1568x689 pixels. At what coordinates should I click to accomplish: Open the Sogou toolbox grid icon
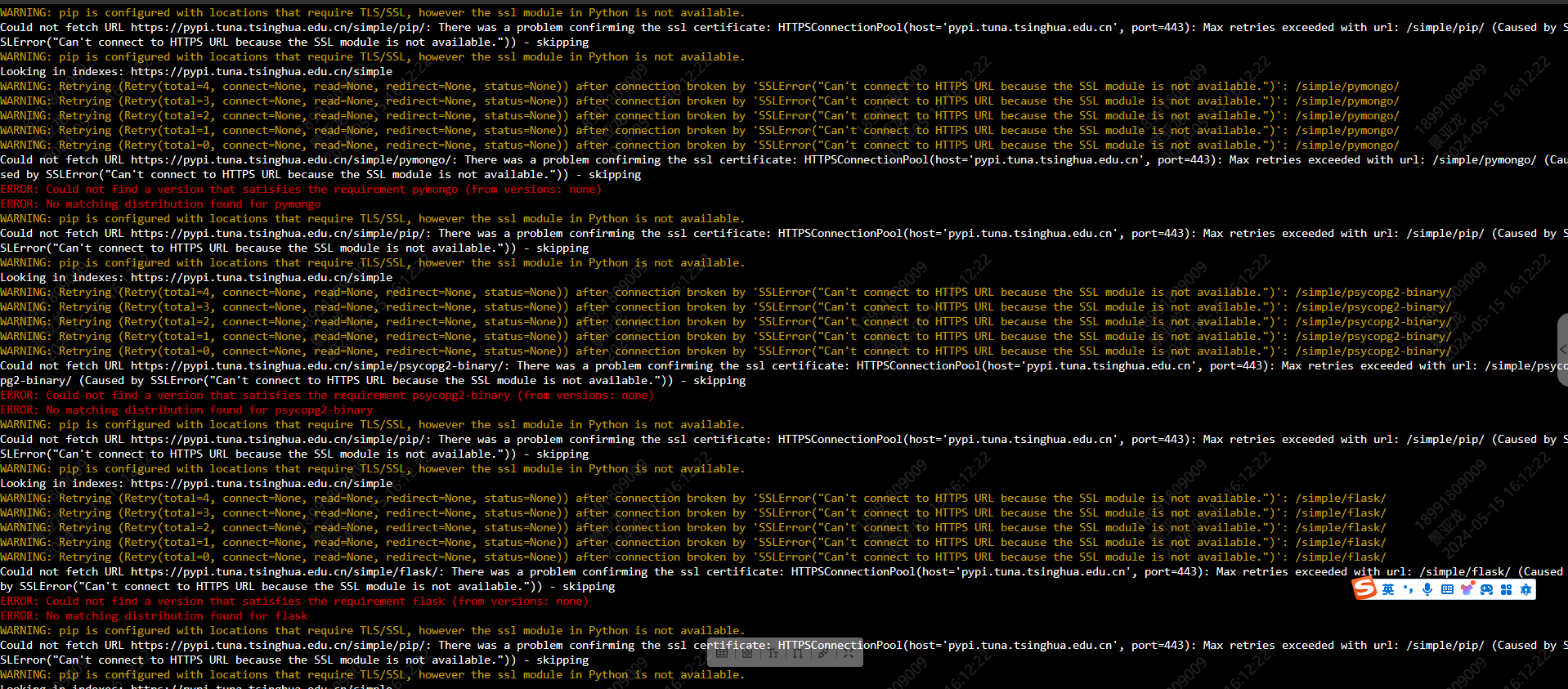1506,589
